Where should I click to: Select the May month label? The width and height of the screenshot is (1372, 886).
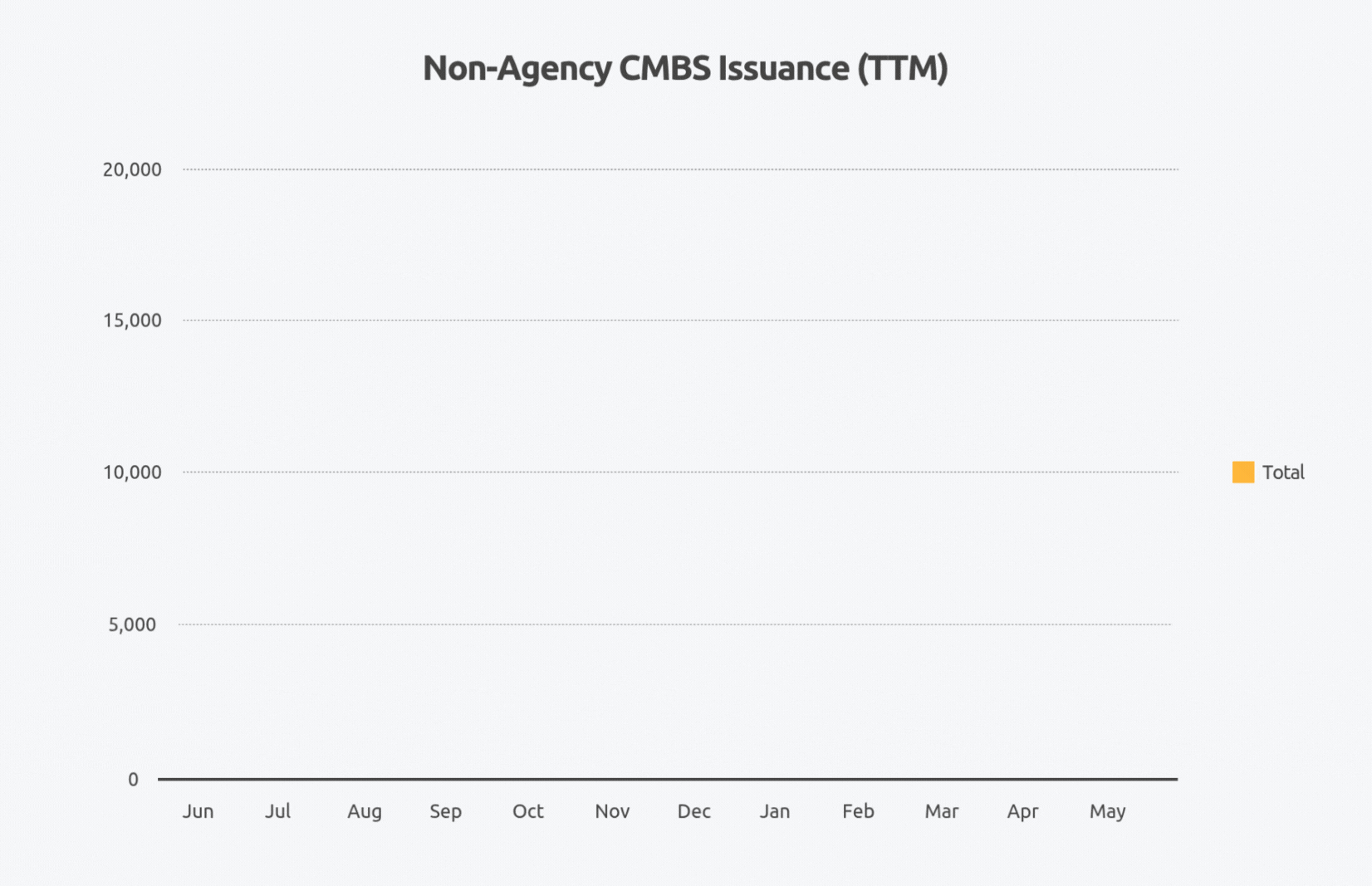point(1107,811)
